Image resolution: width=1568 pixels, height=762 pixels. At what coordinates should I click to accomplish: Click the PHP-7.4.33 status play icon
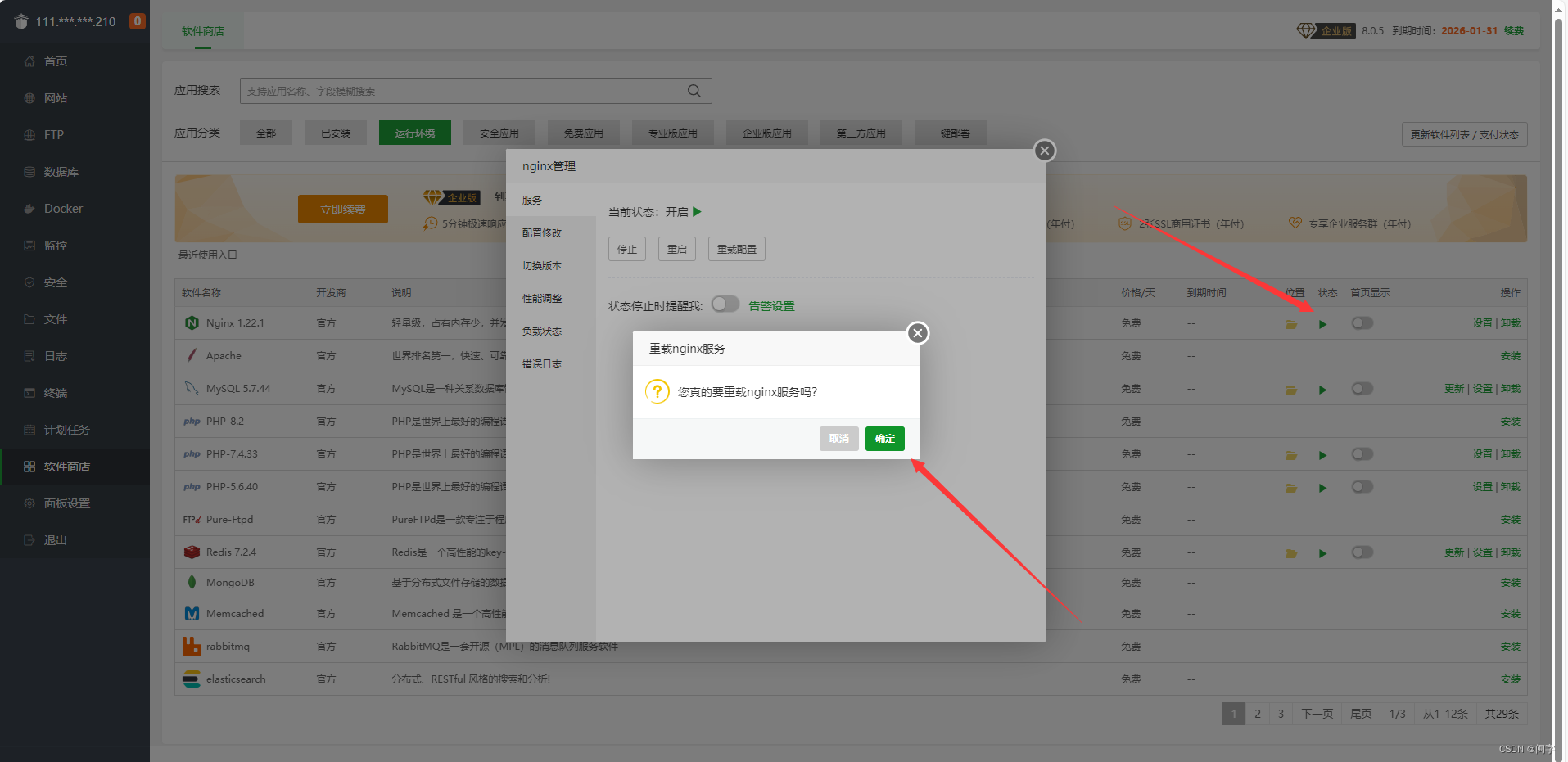(x=1322, y=455)
